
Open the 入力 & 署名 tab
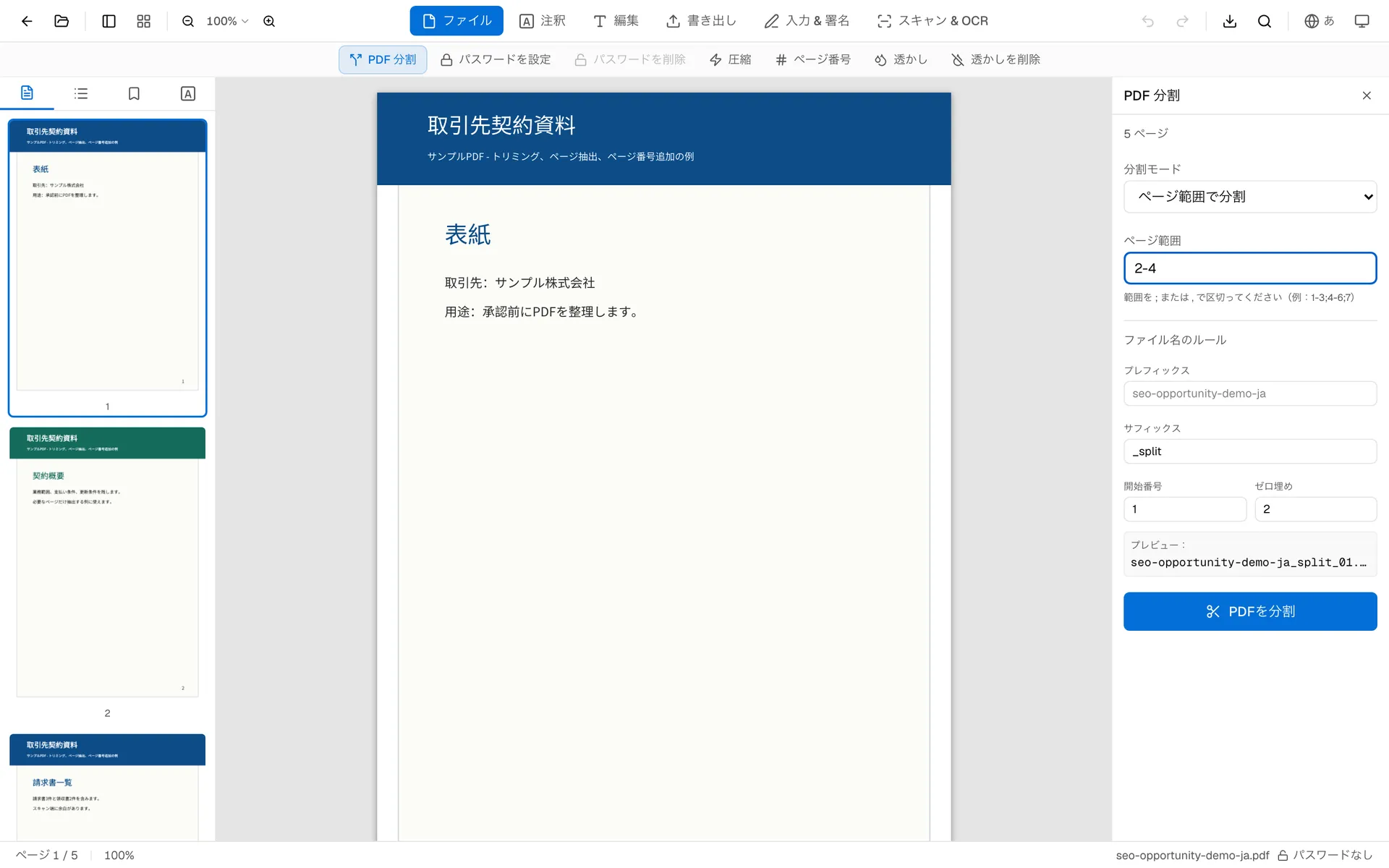pos(807,21)
